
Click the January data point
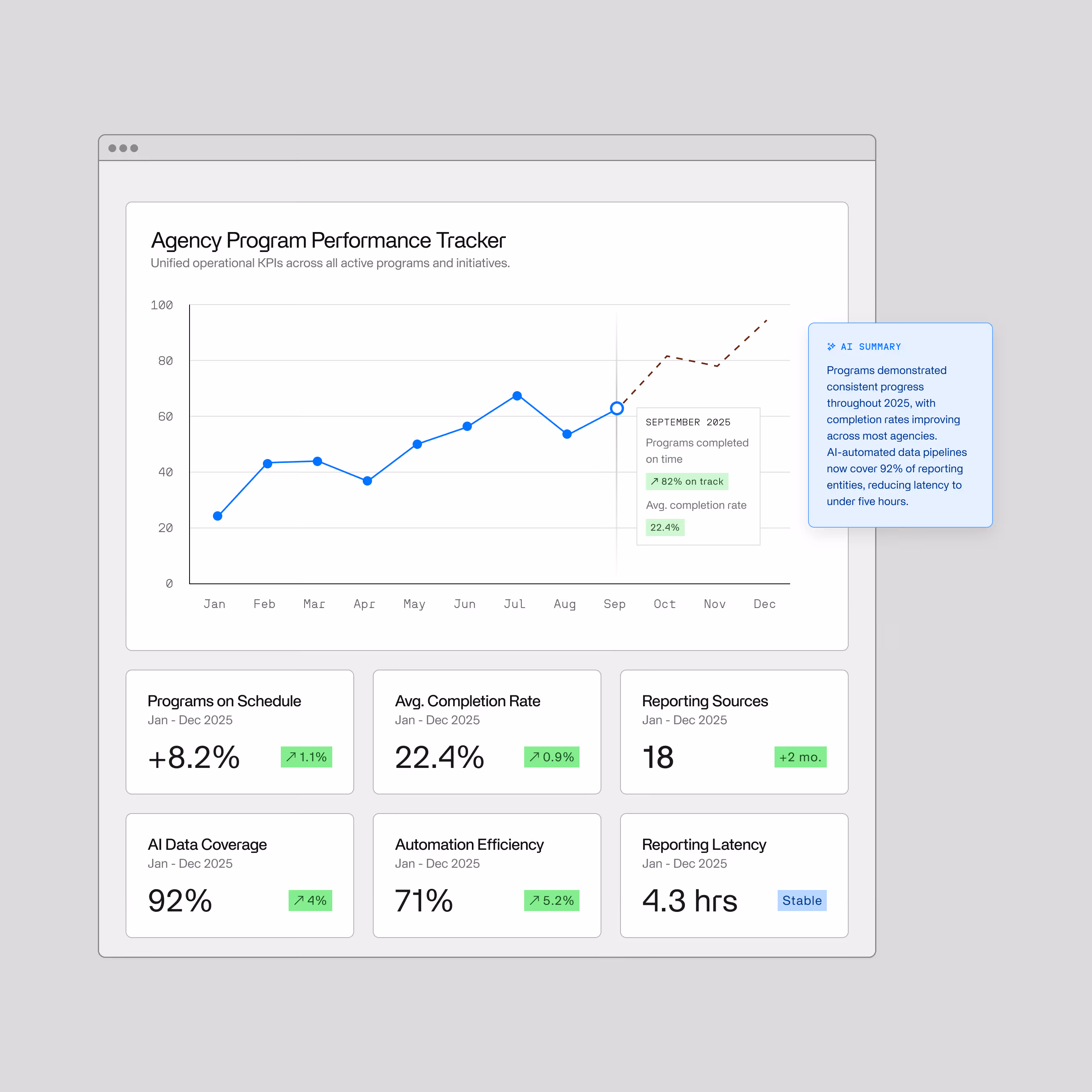pyautogui.click(x=218, y=516)
